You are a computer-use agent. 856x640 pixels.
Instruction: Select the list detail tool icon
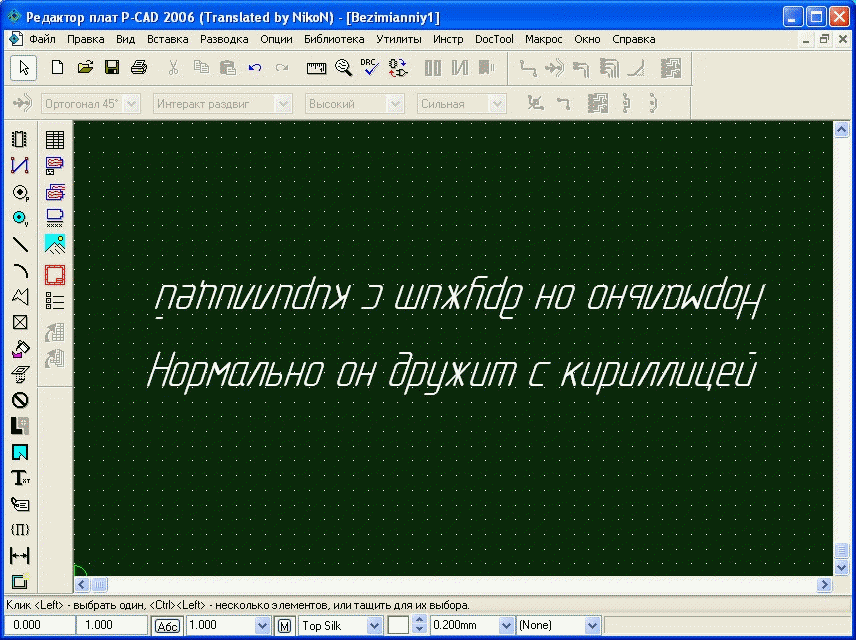(x=55, y=301)
